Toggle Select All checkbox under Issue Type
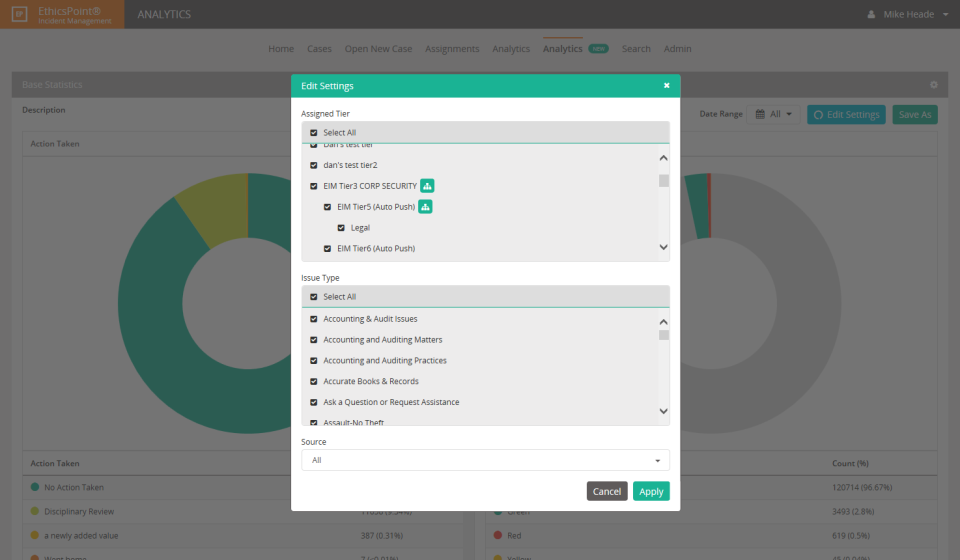The width and height of the screenshot is (960, 560). (x=314, y=297)
